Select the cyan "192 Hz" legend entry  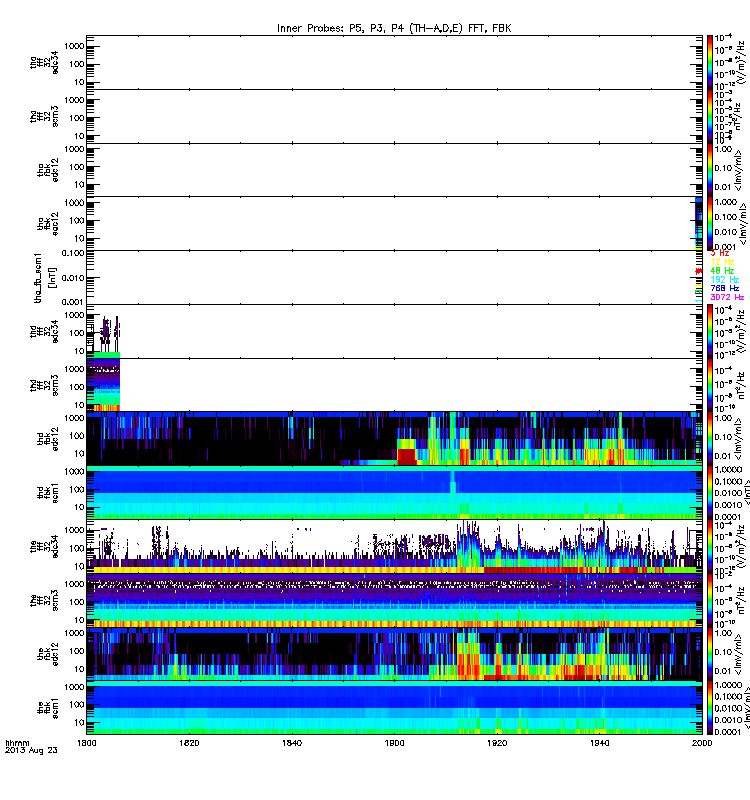724,280
